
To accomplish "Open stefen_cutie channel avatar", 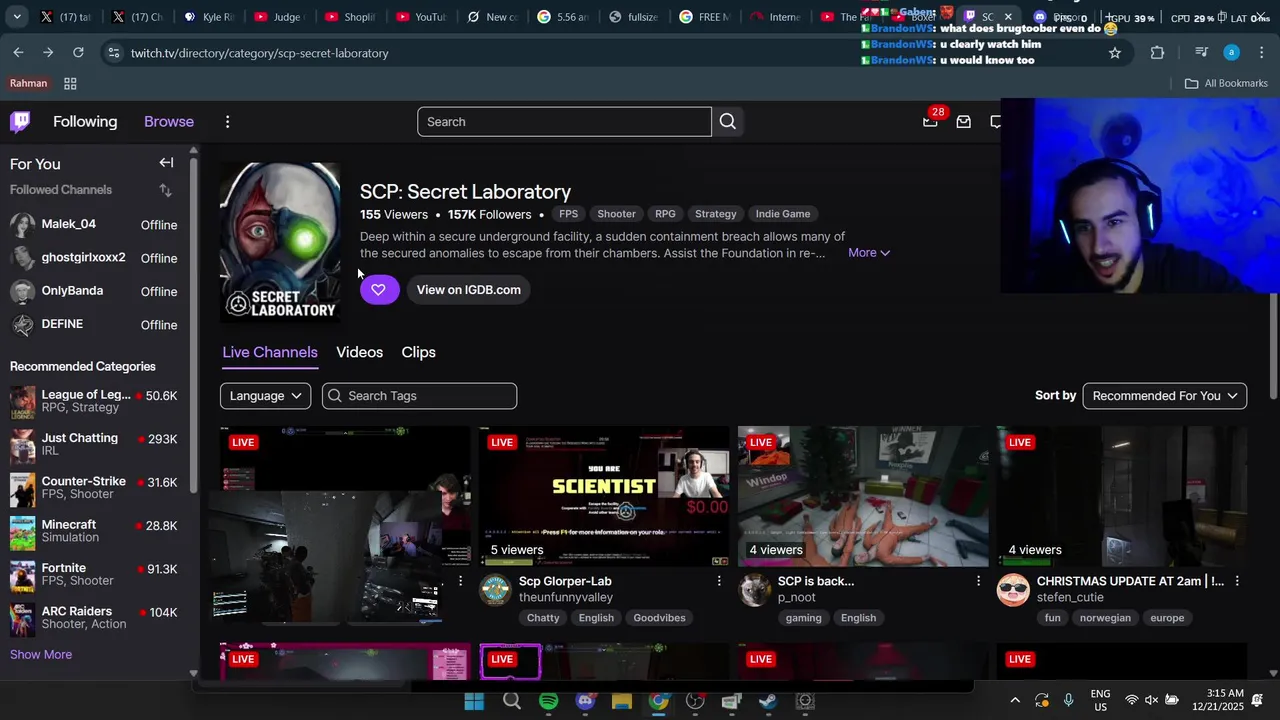I will [x=1013, y=590].
